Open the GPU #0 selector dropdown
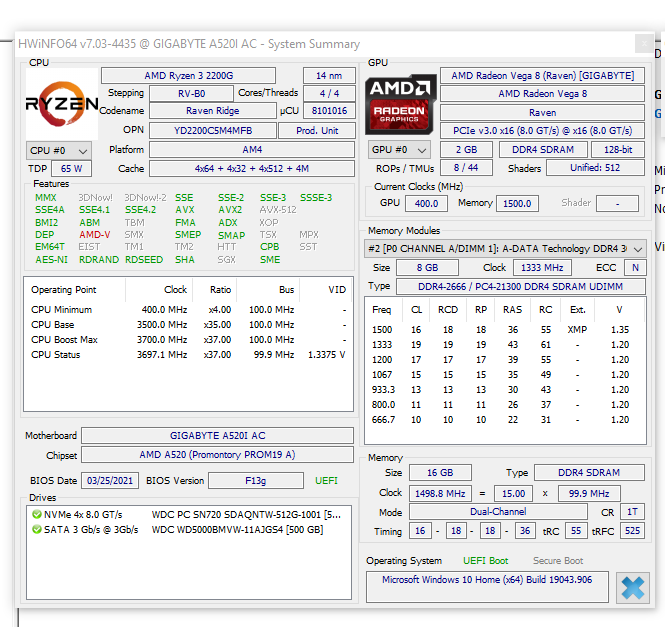 (399, 150)
